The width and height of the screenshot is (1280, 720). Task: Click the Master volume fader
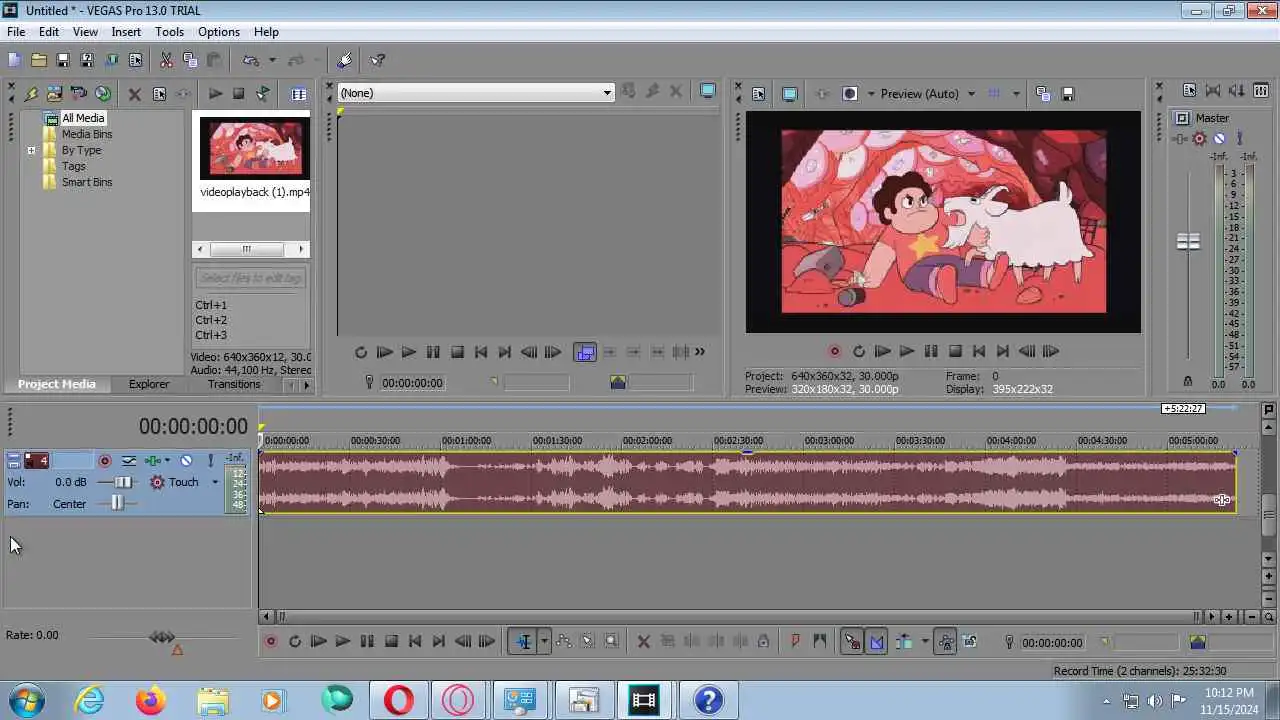(x=1188, y=242)
